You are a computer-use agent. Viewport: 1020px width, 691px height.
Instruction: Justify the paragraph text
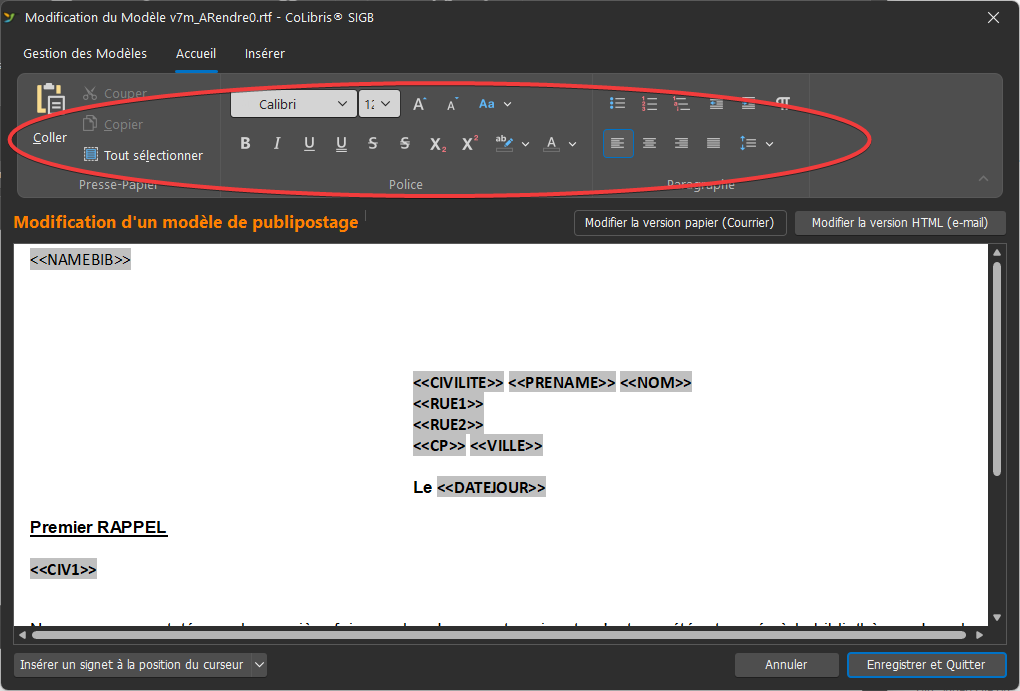coord(714,144)
